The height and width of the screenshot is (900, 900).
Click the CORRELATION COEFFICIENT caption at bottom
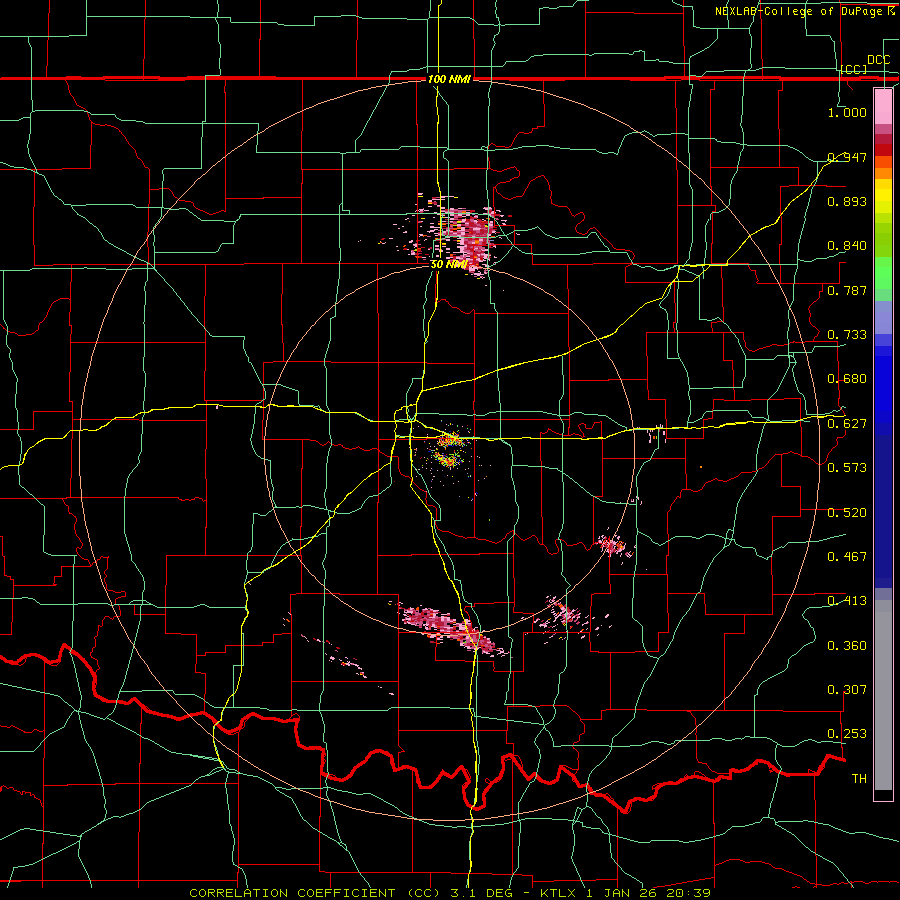pyautogui.click(x=450, y=893)
